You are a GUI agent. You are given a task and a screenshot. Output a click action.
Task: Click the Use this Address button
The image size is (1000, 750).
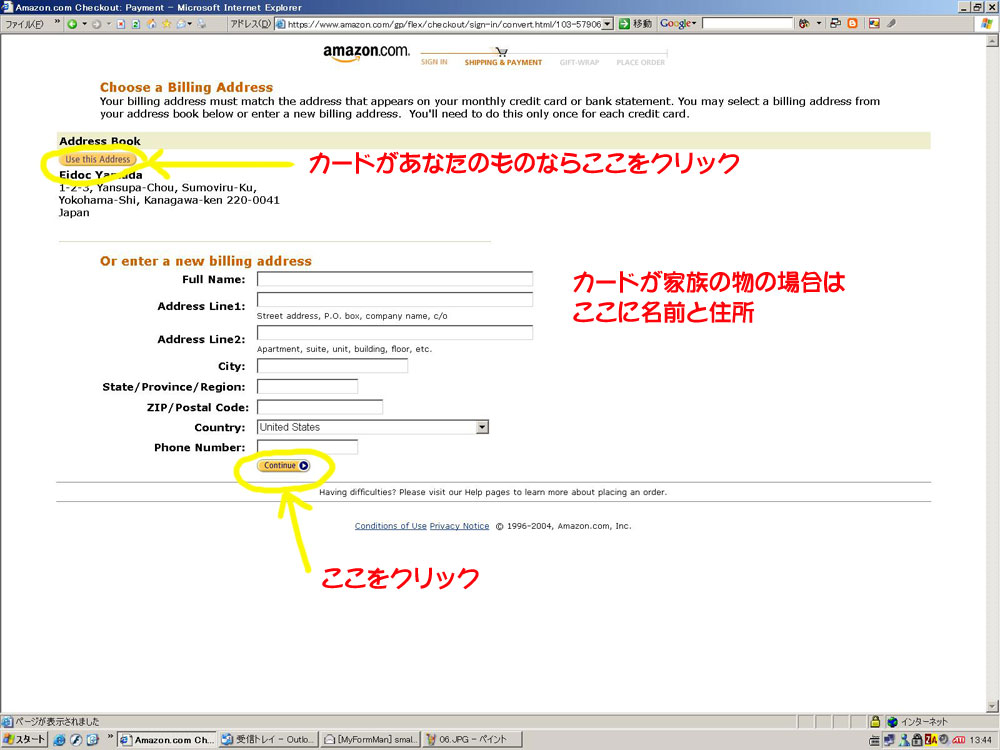coord(98,159)
